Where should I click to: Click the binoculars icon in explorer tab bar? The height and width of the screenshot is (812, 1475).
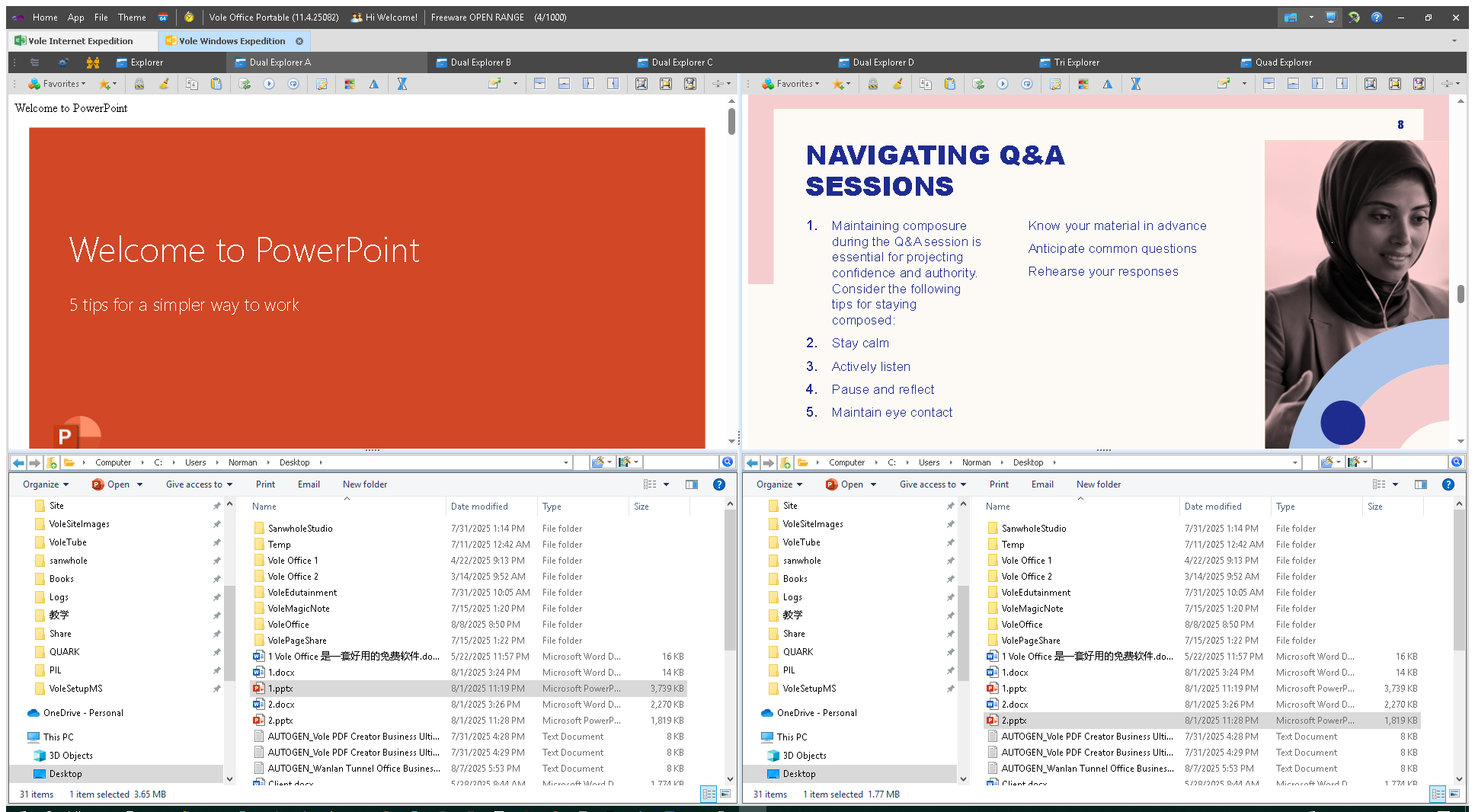coord(93,62)
